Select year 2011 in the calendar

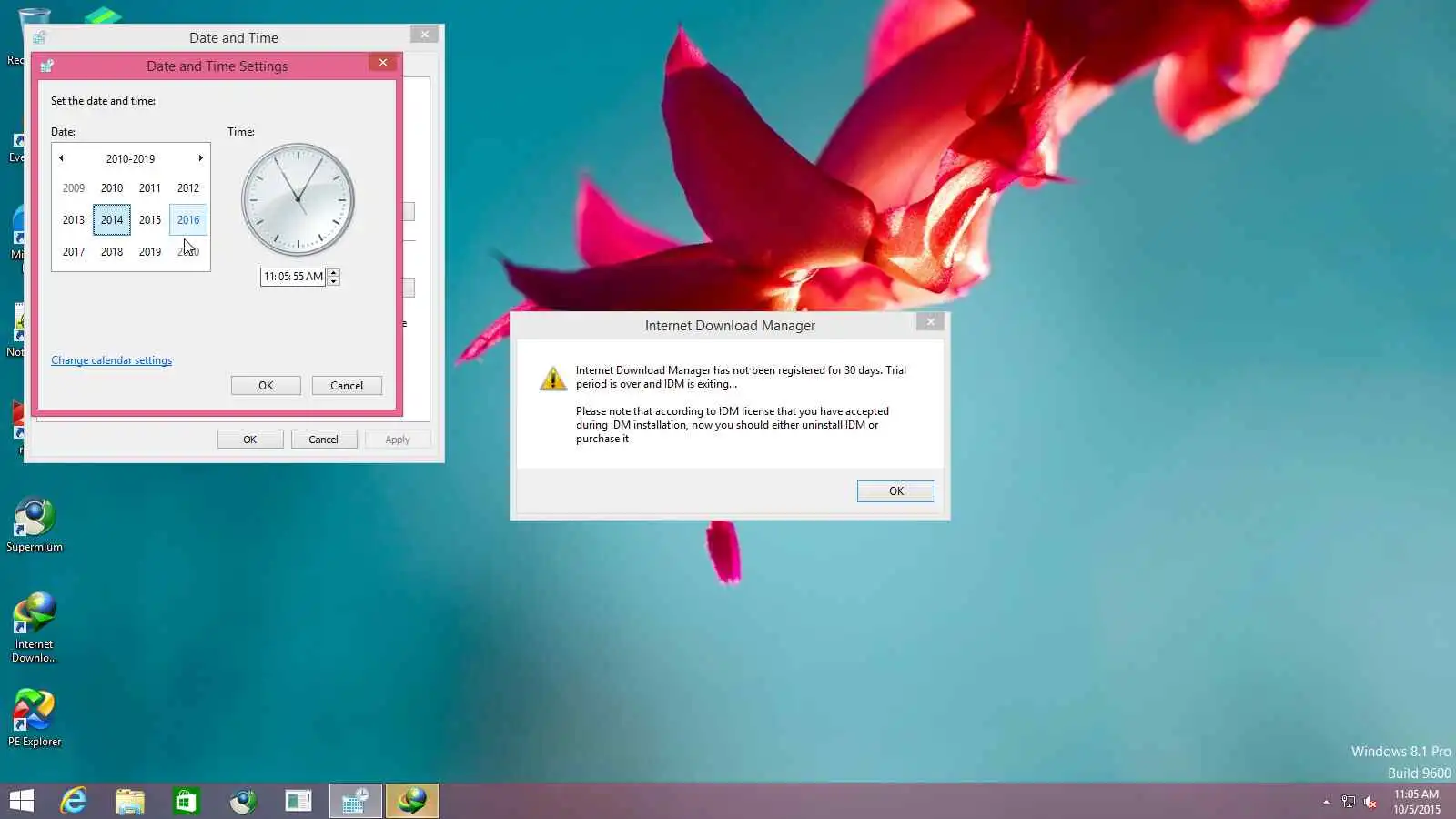click(150, 188)
